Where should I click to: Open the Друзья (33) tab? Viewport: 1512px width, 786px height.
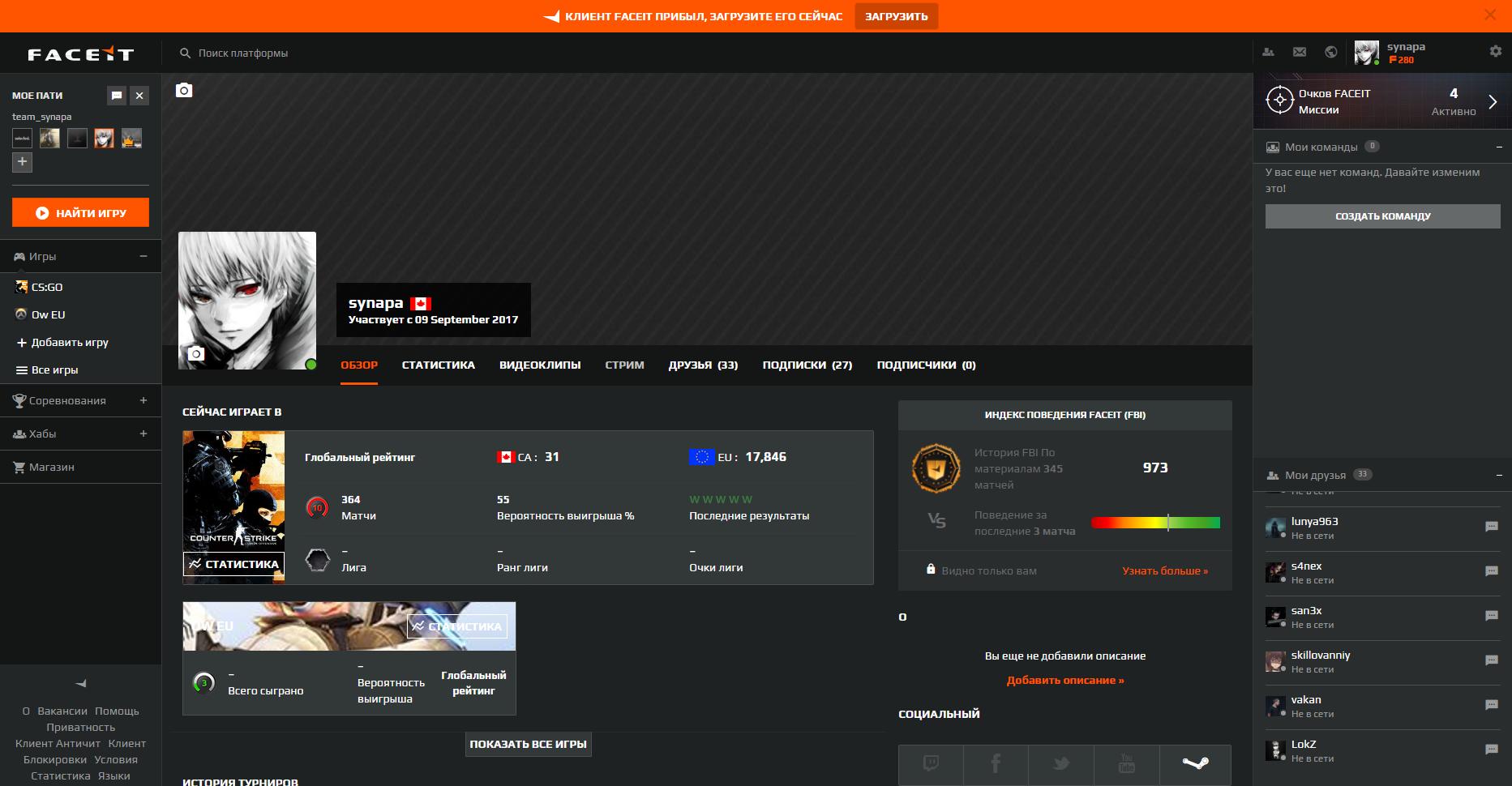(703, 365)
